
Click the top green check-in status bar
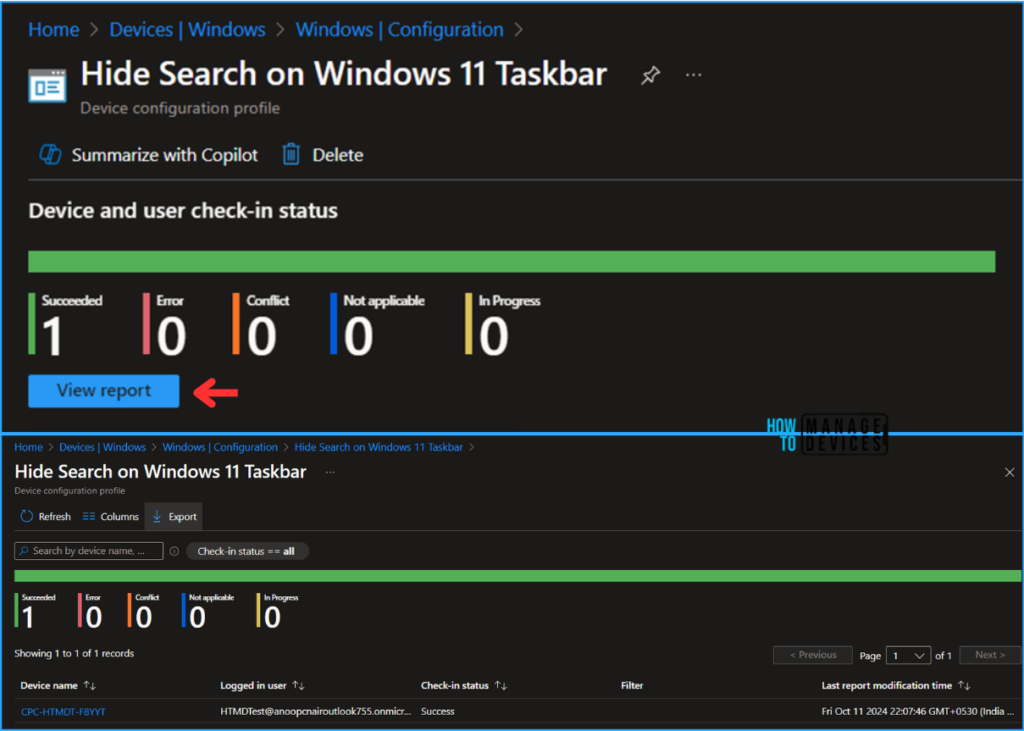point(511,261)
